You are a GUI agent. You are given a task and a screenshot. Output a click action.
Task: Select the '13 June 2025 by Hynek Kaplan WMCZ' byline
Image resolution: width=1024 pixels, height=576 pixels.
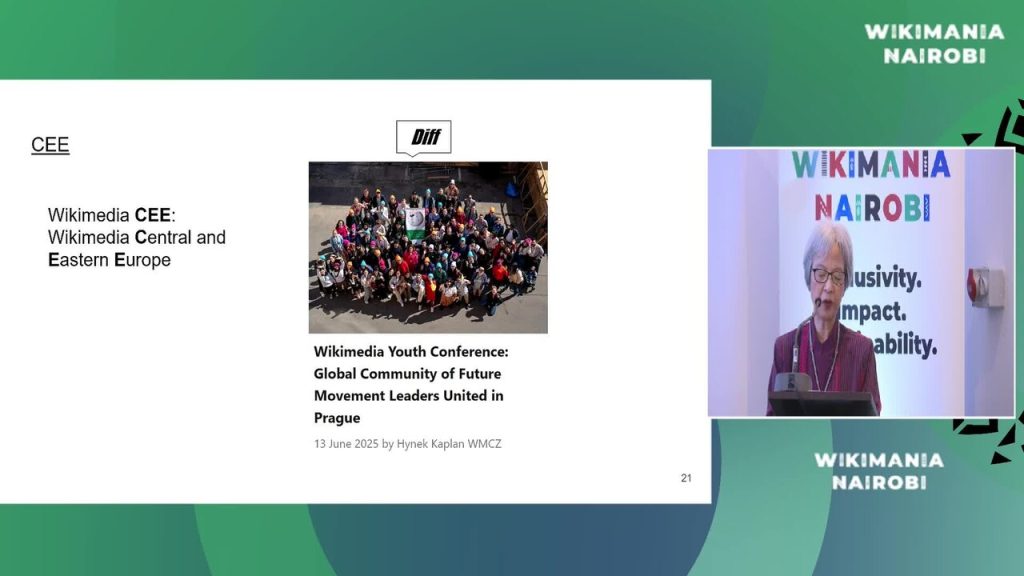click(408, 443)
